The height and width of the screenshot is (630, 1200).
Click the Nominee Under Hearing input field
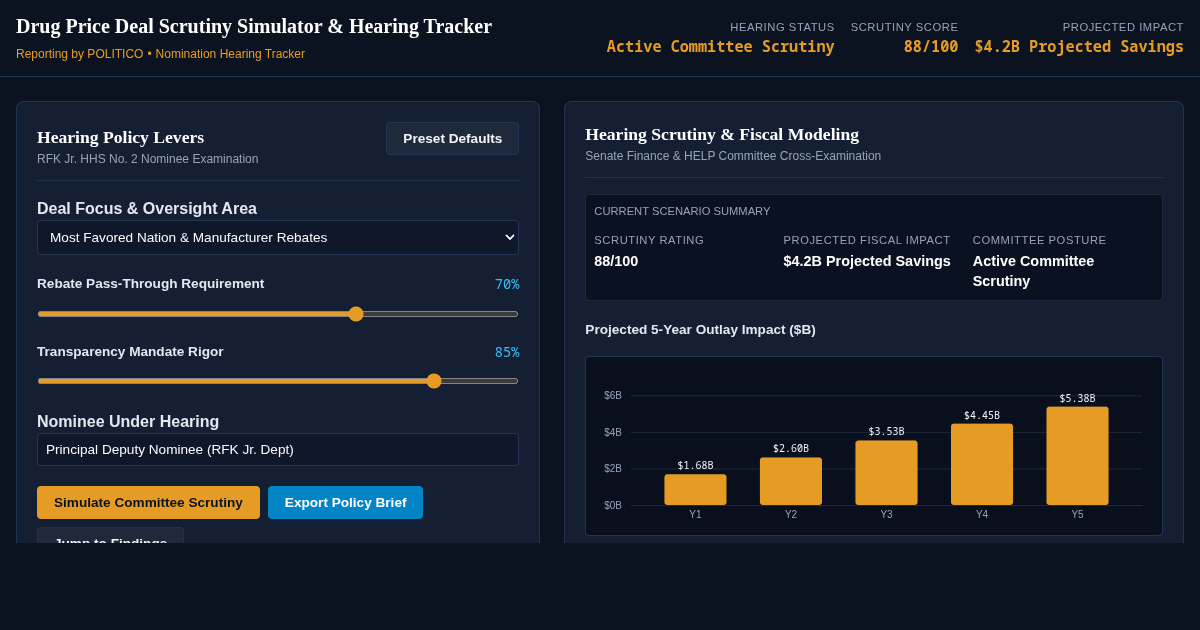[x=278, y=449]
